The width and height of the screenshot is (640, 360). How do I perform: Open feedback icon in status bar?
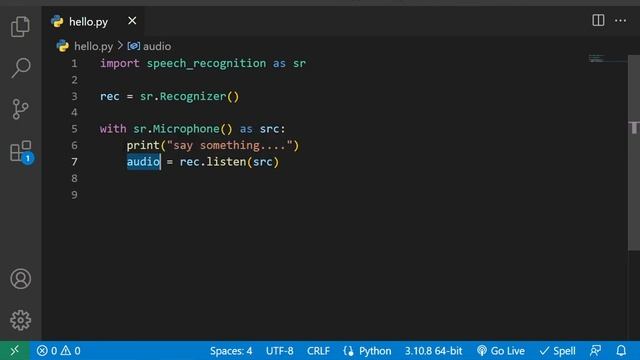pyautogui.click(x=596, y=351)
